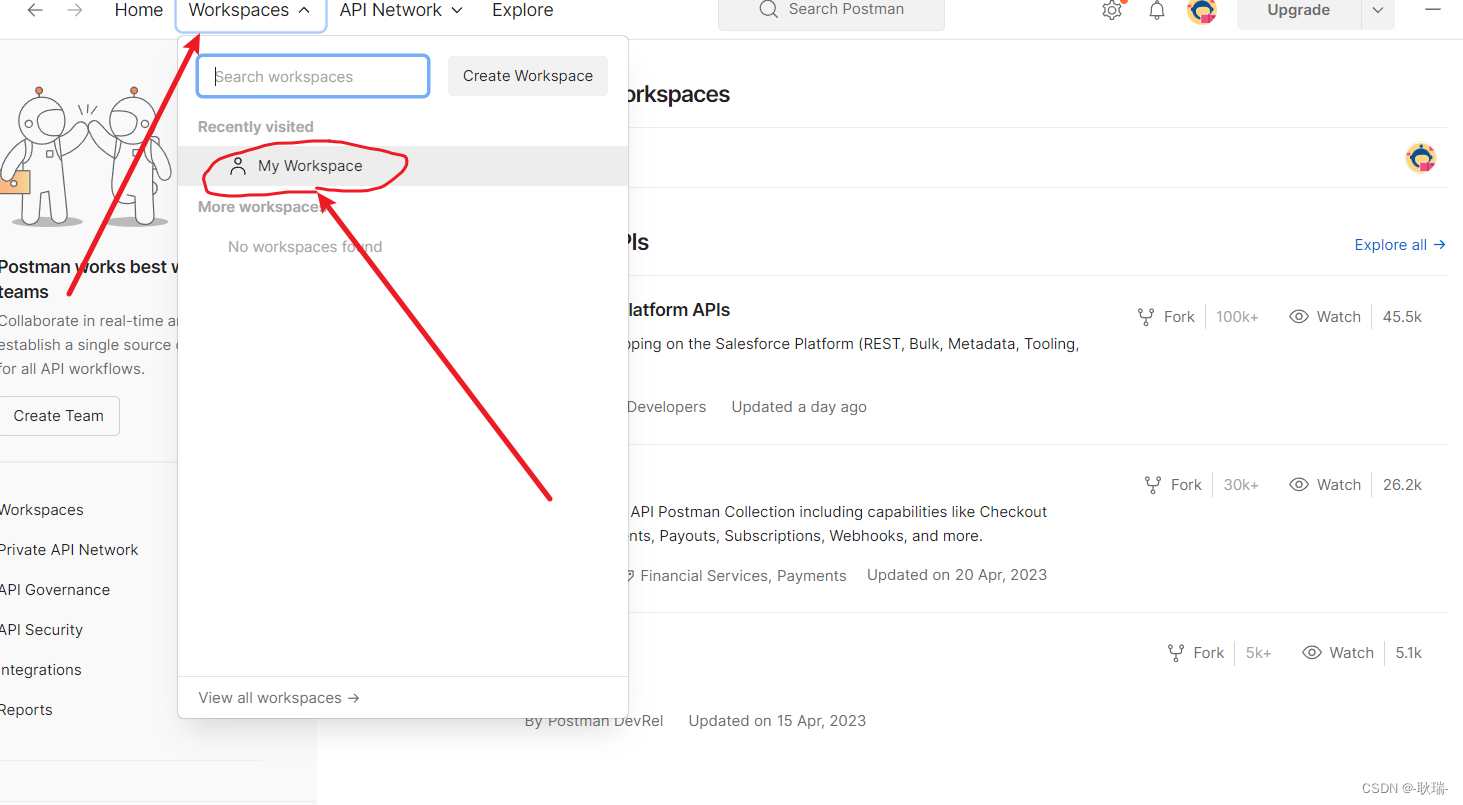
Task: Click the Create Team button
Action: [59, 416]
